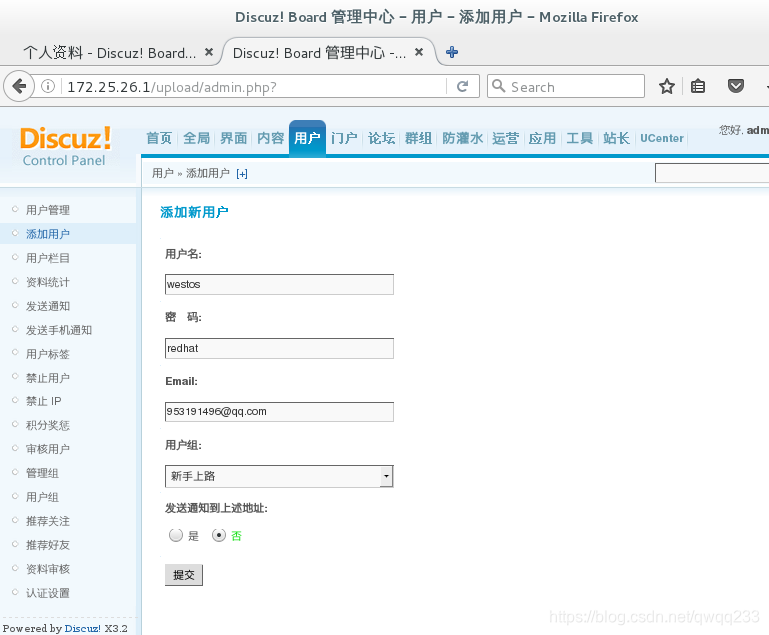769x635 pixels.
Task: Open the 全局 navigation menu
Action: click(196, 138)
